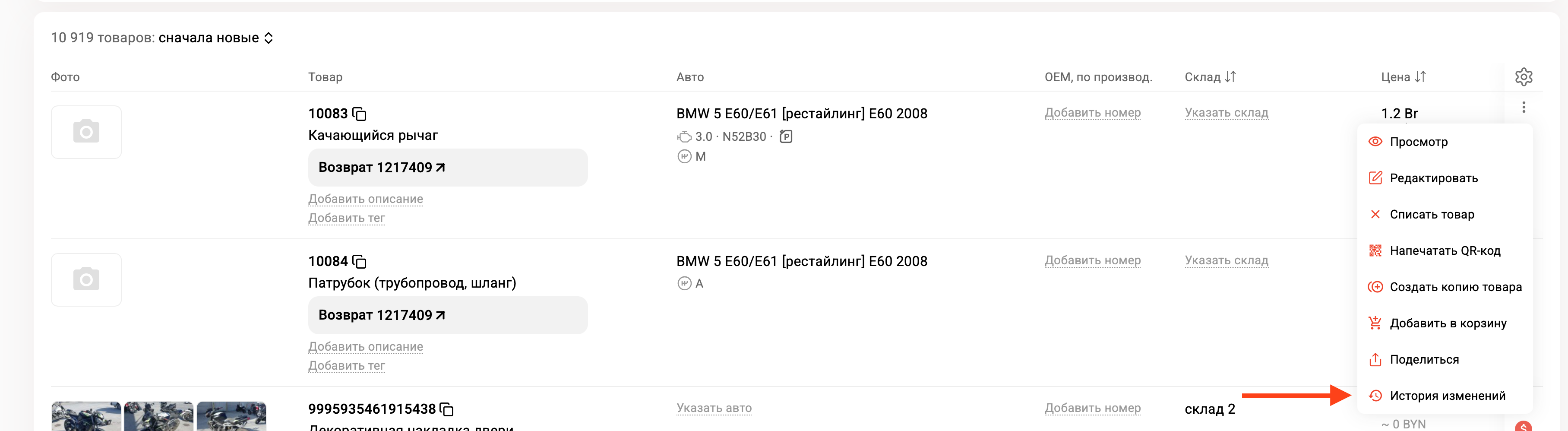The width and height of the screenshot is (1568, 431).
Task: Open first motorcycle photo thumbnail
Action: [x=86, y=416]
